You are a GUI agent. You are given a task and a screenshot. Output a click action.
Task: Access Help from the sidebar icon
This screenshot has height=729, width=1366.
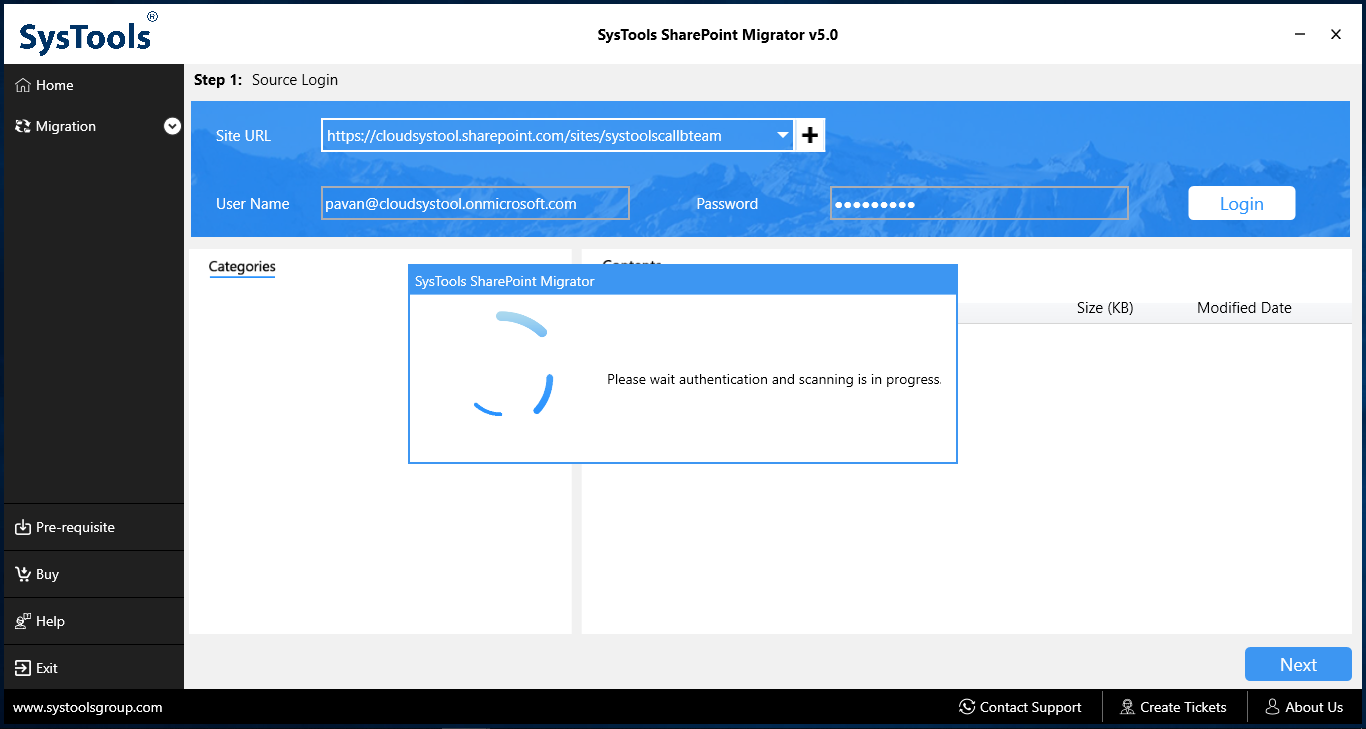point(21,620)
